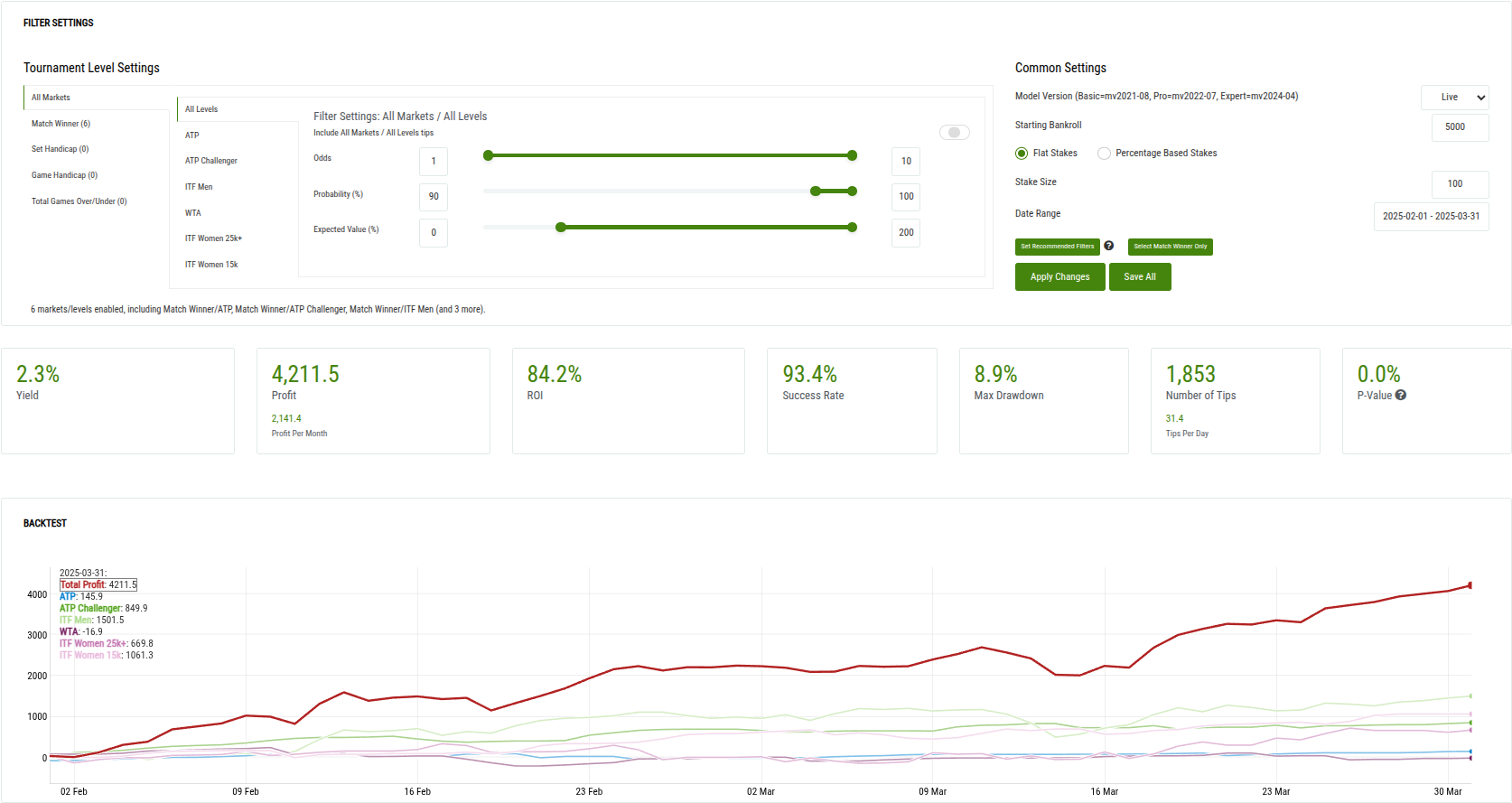Screen dimensions: 1512x803
Task: Click Set Recommended Filters button
Action: click(x=1057, y=247)
